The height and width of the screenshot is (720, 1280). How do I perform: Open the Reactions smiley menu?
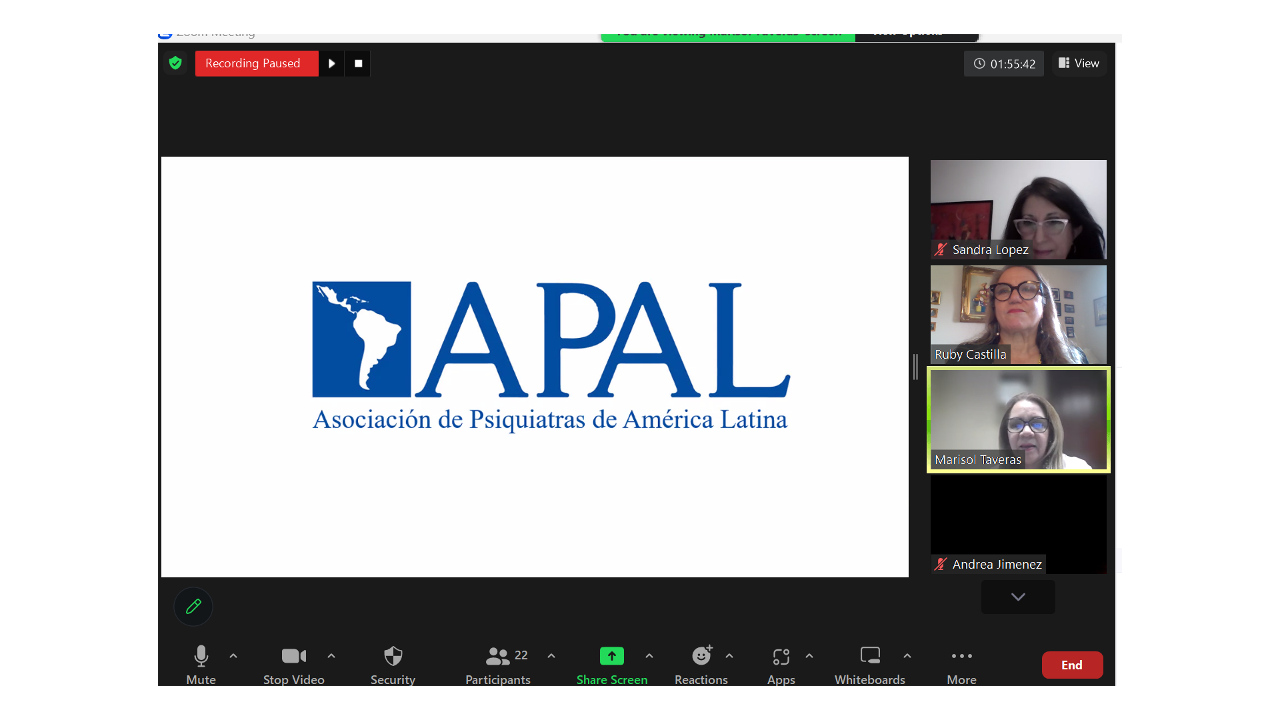[x=701, y=665]
